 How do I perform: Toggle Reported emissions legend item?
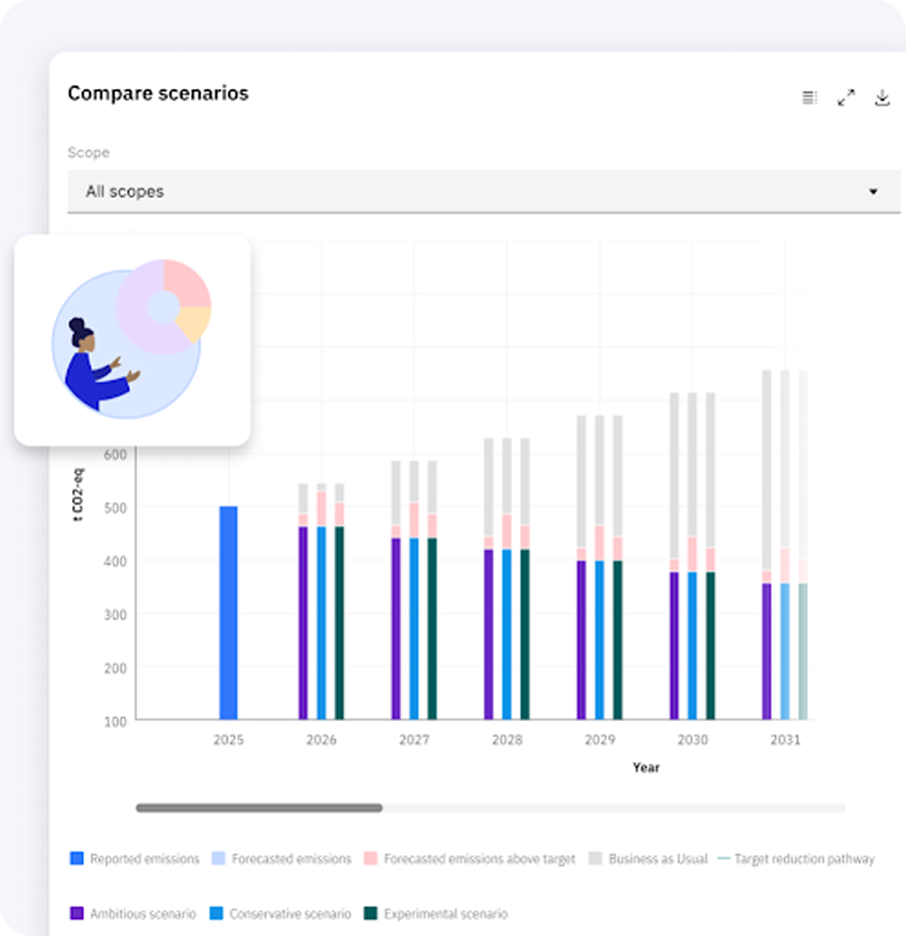point(135,858)
